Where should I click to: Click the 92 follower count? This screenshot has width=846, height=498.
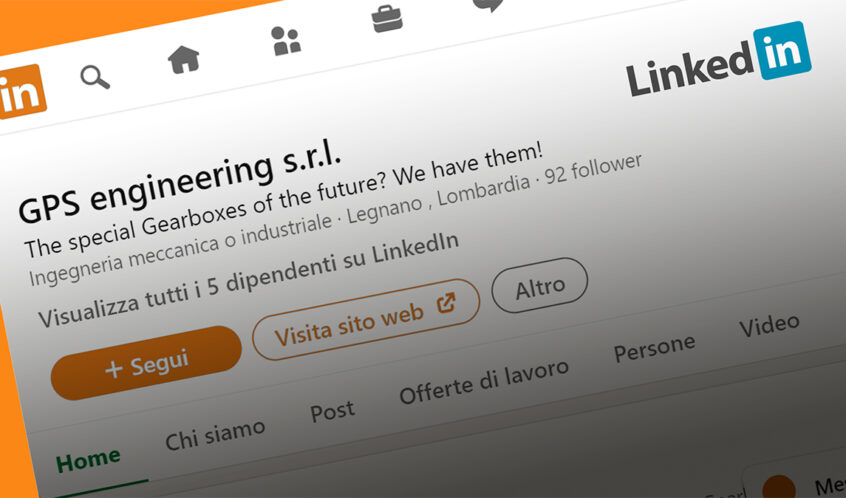(x=593, y=169)
